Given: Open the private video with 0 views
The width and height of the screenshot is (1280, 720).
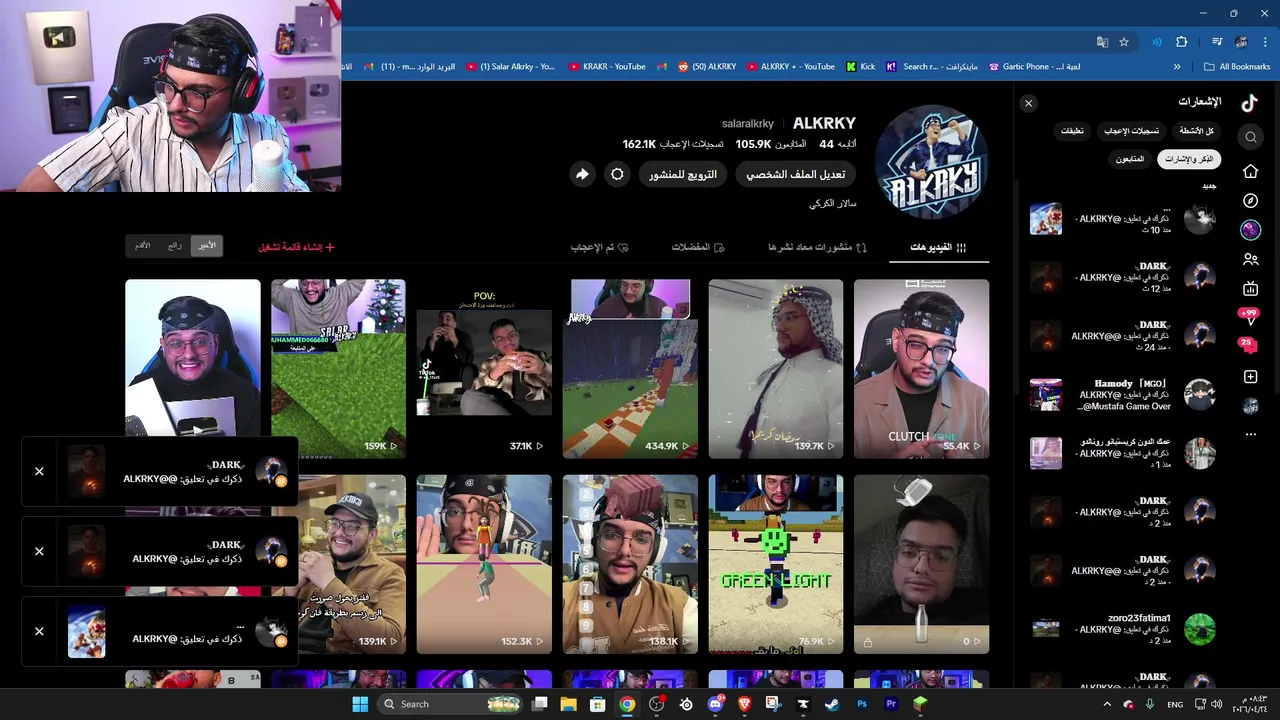Looking at the screenshot, I should point(921,564).
